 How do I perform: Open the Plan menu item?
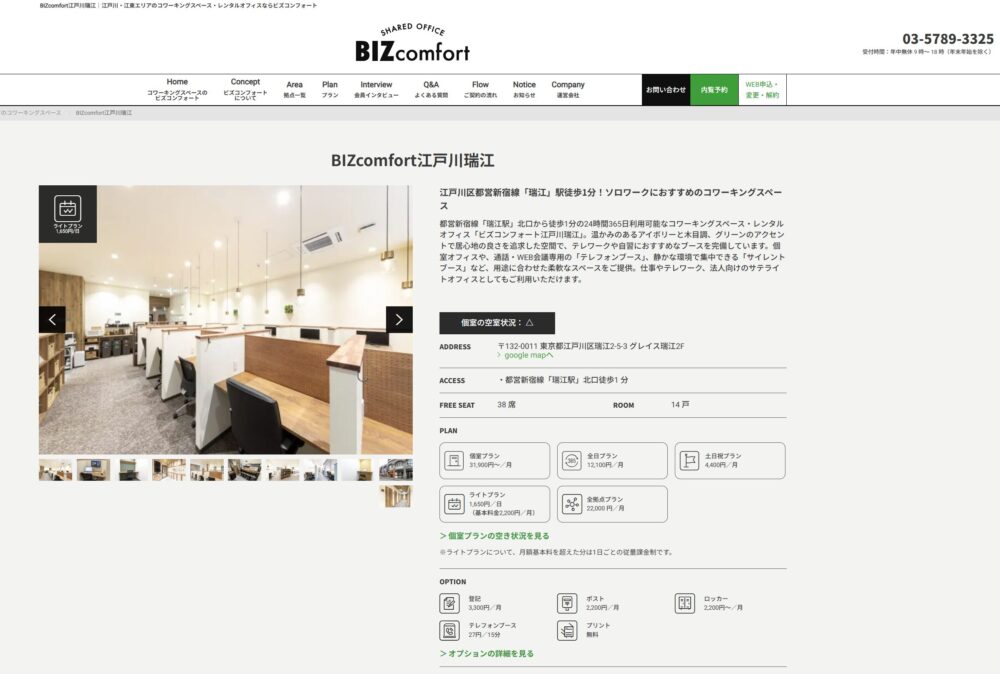pyautogui.click(x=330, y=89)
